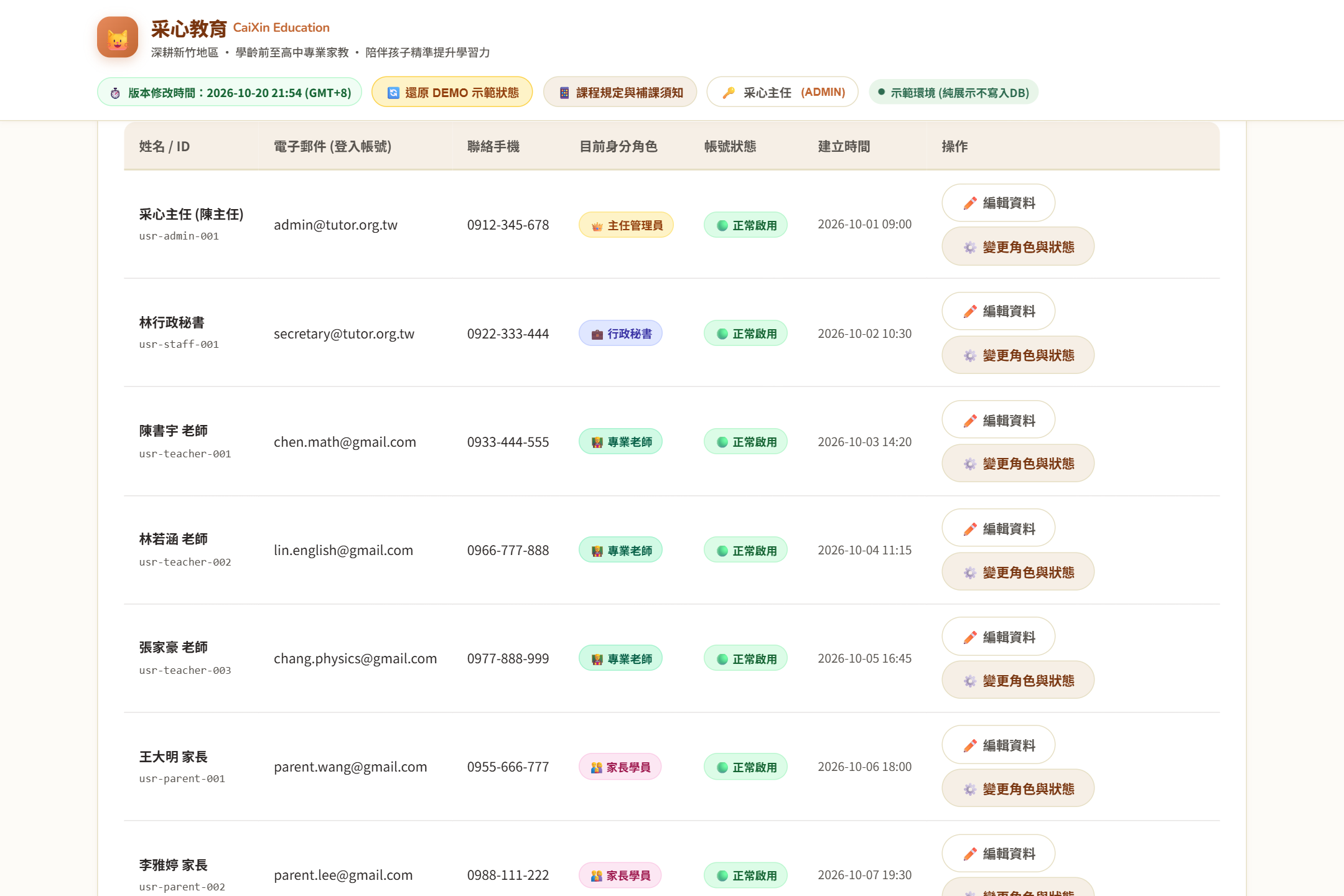Select email admin@tutor.org.tw
The width and height of the screenshot is (1344, 896).
(x=335, y=225)
